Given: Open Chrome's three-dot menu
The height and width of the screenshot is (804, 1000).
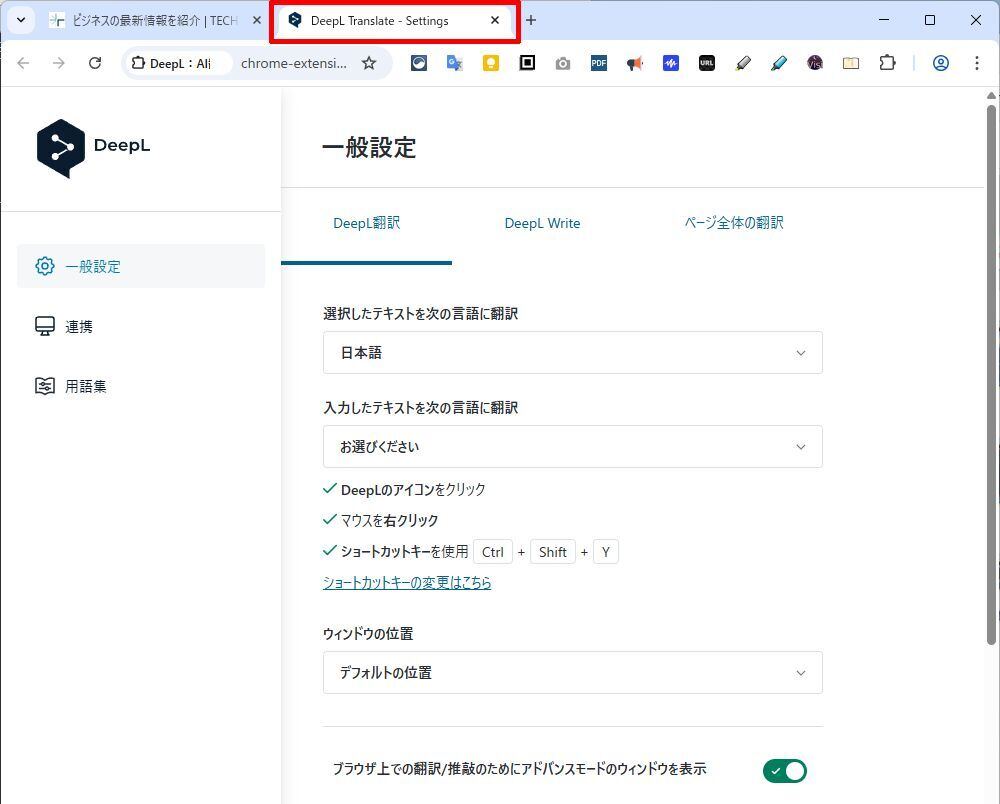Looking at the screenshot, I should click(x=976, y=63).
